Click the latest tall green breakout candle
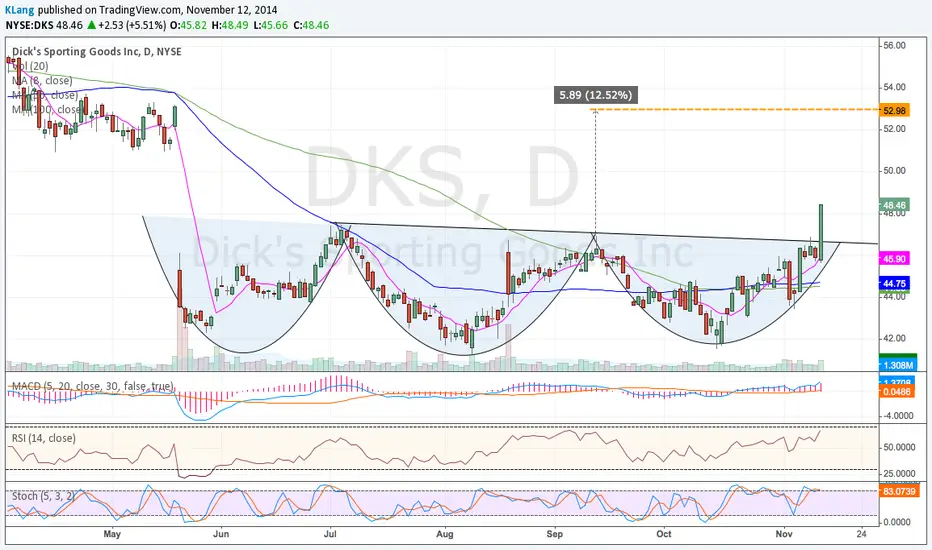This screenshot has width=932, height=550. tap(821, 233)
